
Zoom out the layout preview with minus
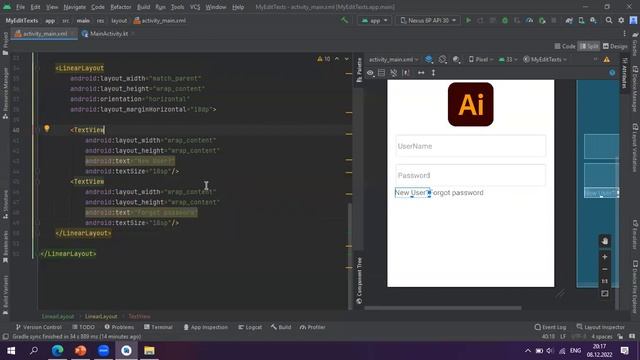click(x=604, y=269)
